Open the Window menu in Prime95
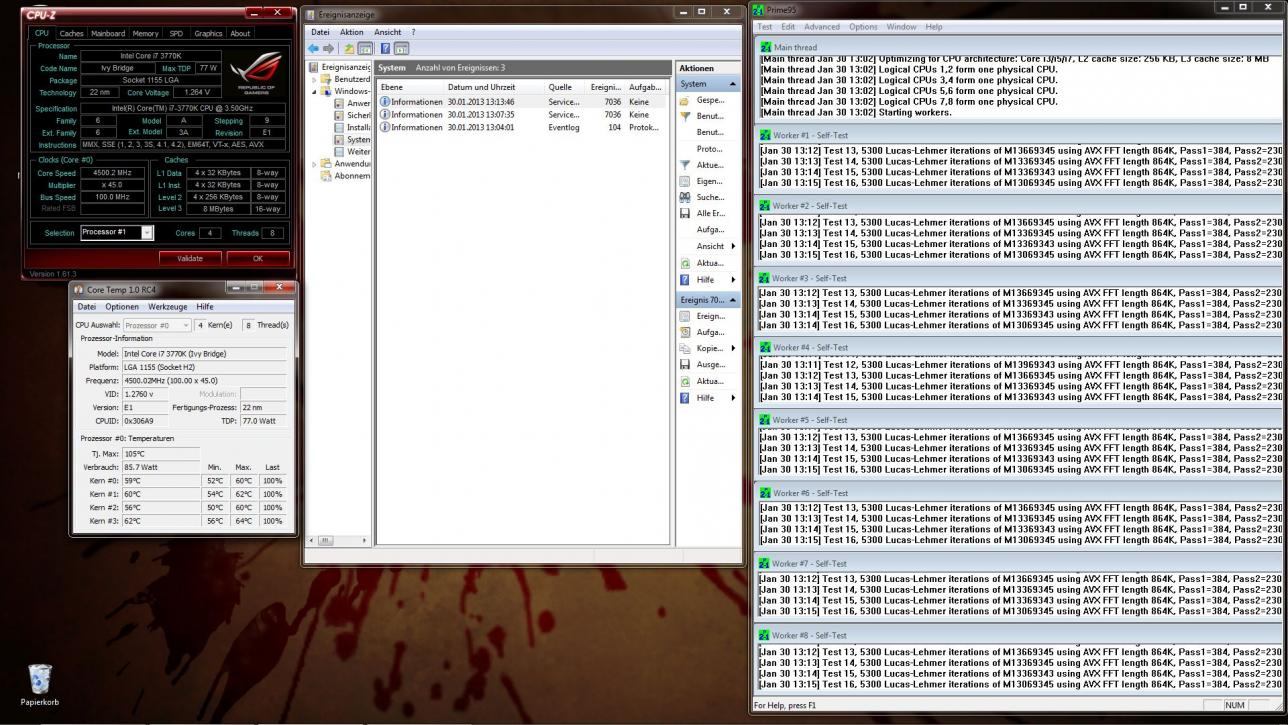 (901, 27)
